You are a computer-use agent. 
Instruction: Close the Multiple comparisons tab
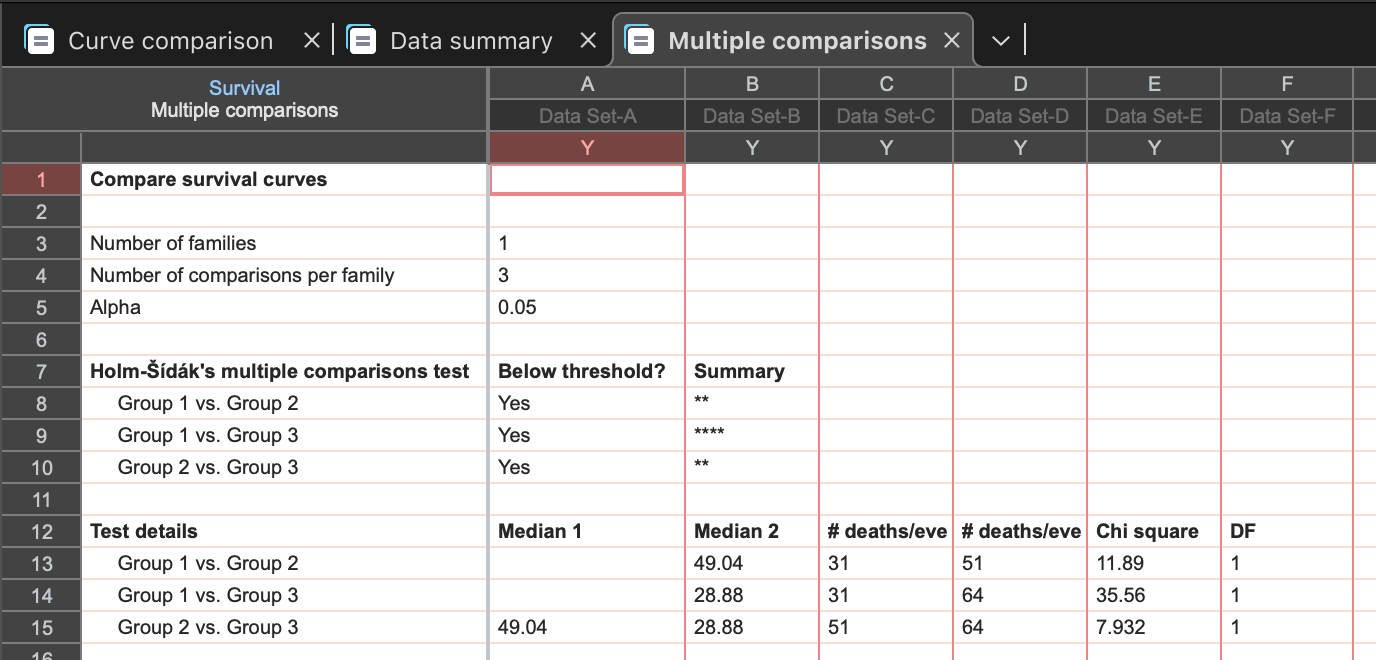951,41
